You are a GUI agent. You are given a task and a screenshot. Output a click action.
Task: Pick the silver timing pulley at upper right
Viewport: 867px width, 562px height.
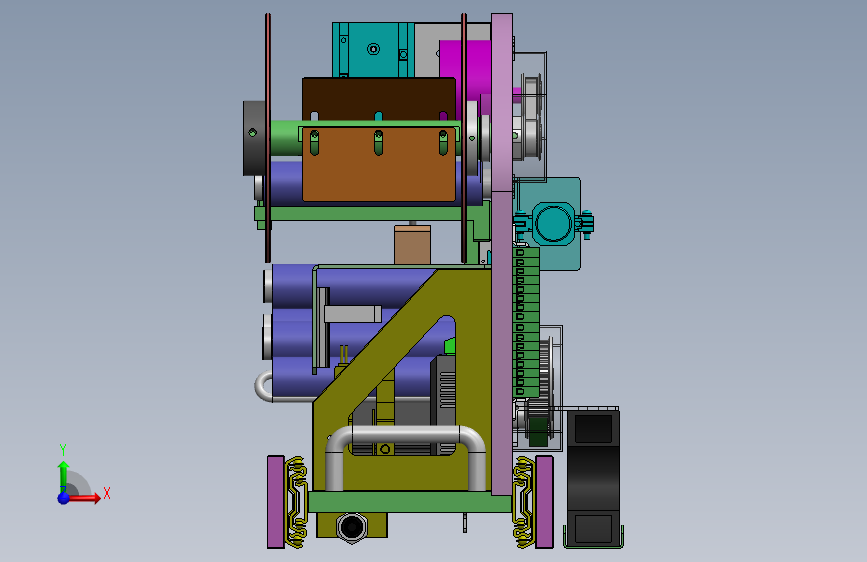pos(532,117)
